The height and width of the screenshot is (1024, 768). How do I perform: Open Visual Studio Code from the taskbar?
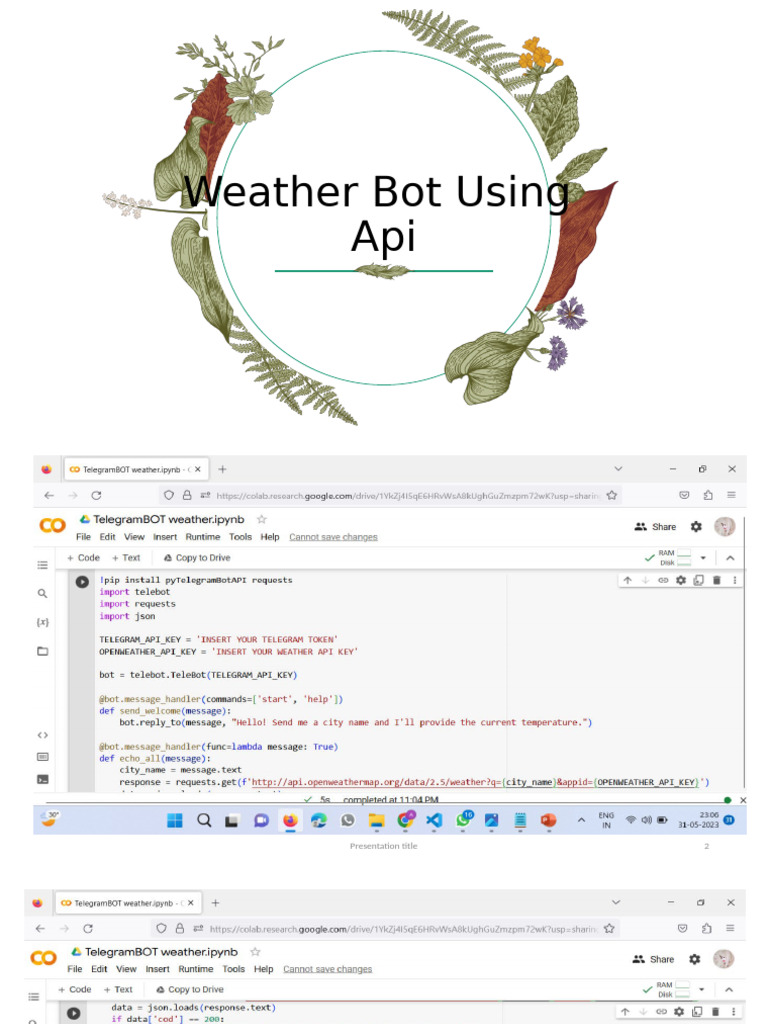(x=434, y=820)
